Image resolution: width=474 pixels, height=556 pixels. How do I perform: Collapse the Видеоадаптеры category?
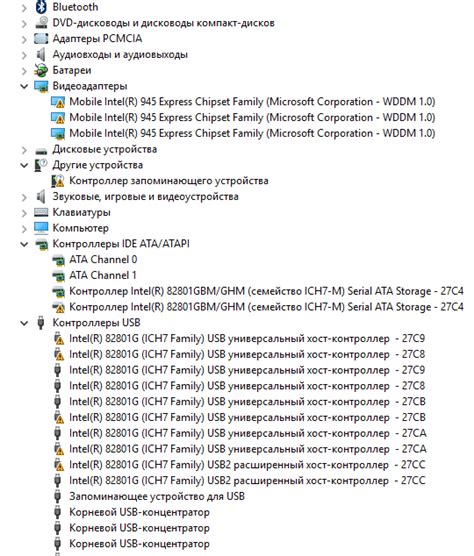click(x=24, y=86)
